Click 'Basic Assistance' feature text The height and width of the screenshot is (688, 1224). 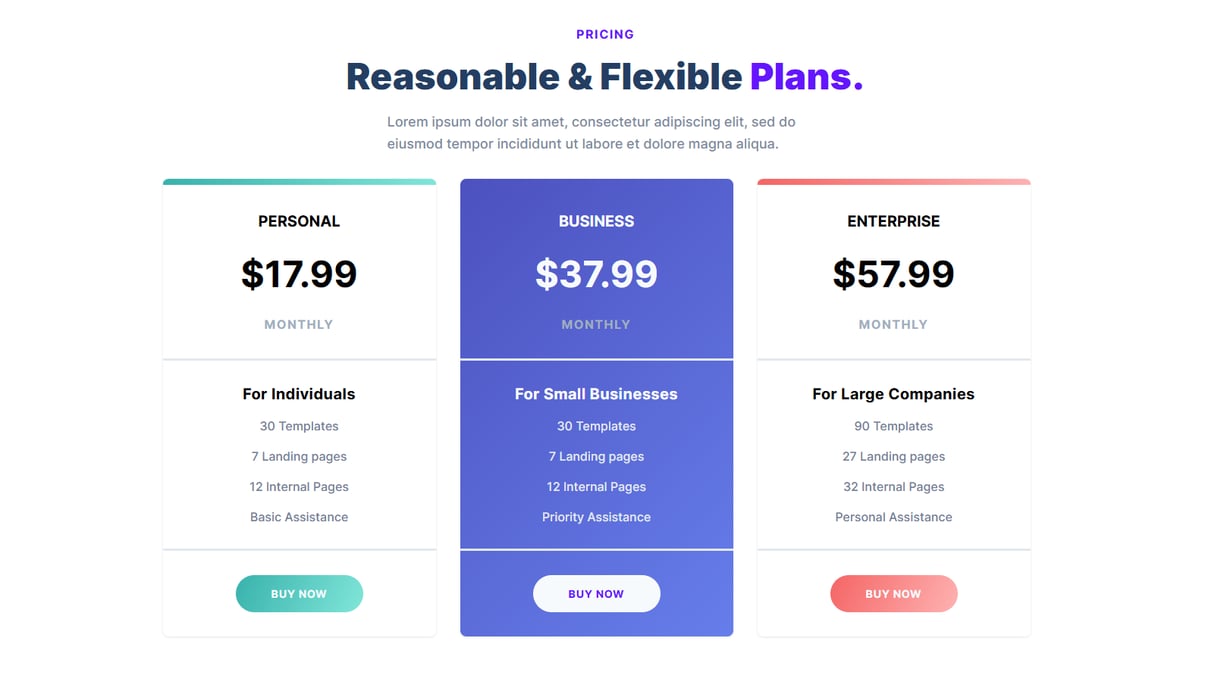pyautogui.click(x=299, y=517)
